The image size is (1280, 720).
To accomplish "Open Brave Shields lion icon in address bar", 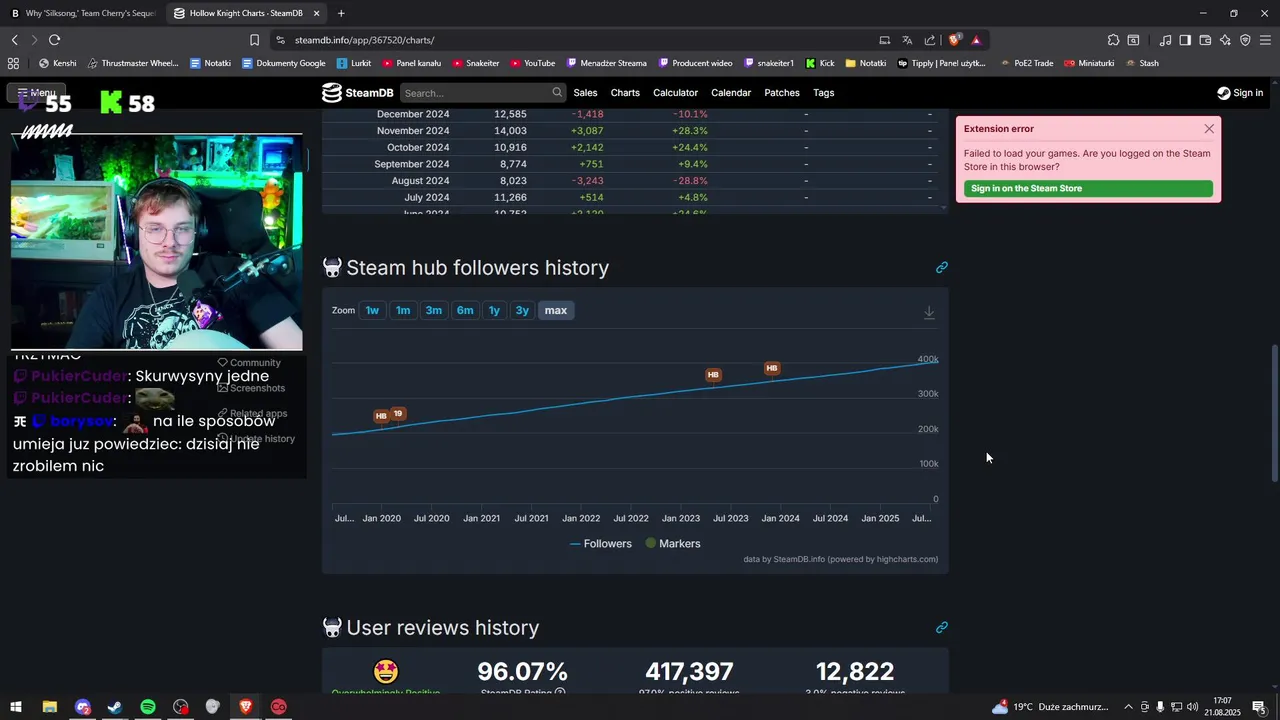I will click(x=955, y=40).
